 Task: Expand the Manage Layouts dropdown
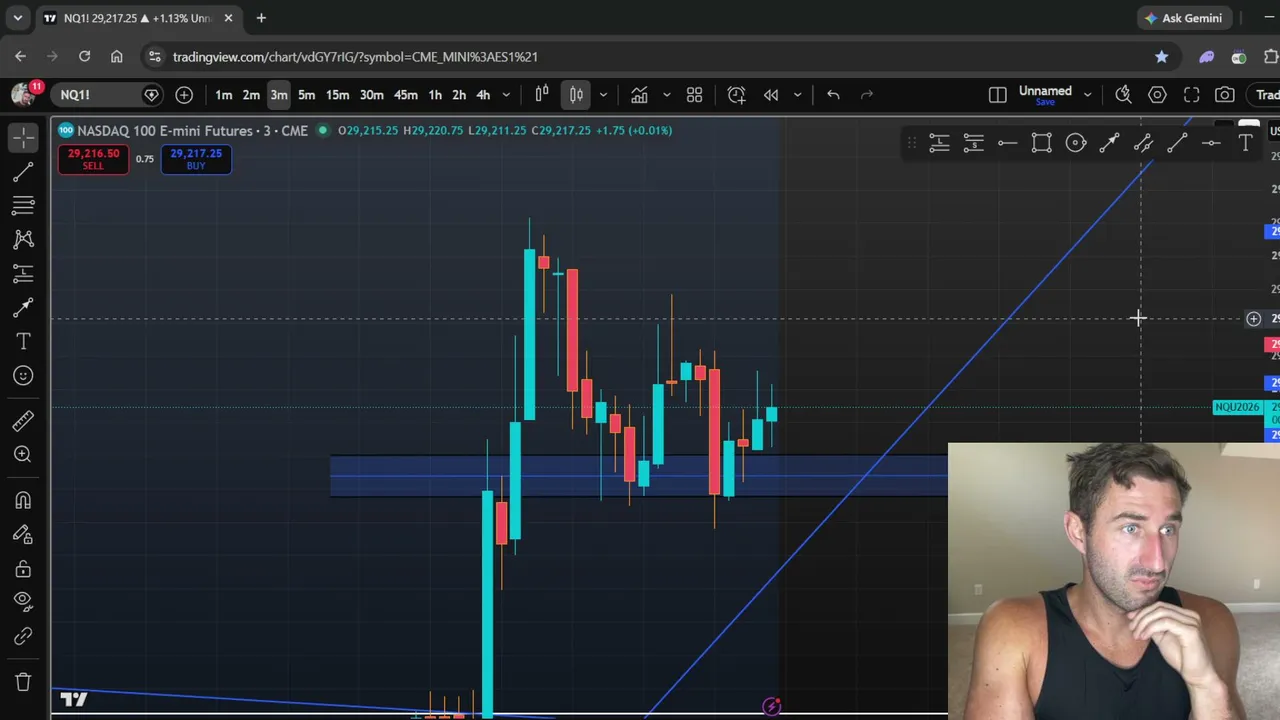point(1087,95)
